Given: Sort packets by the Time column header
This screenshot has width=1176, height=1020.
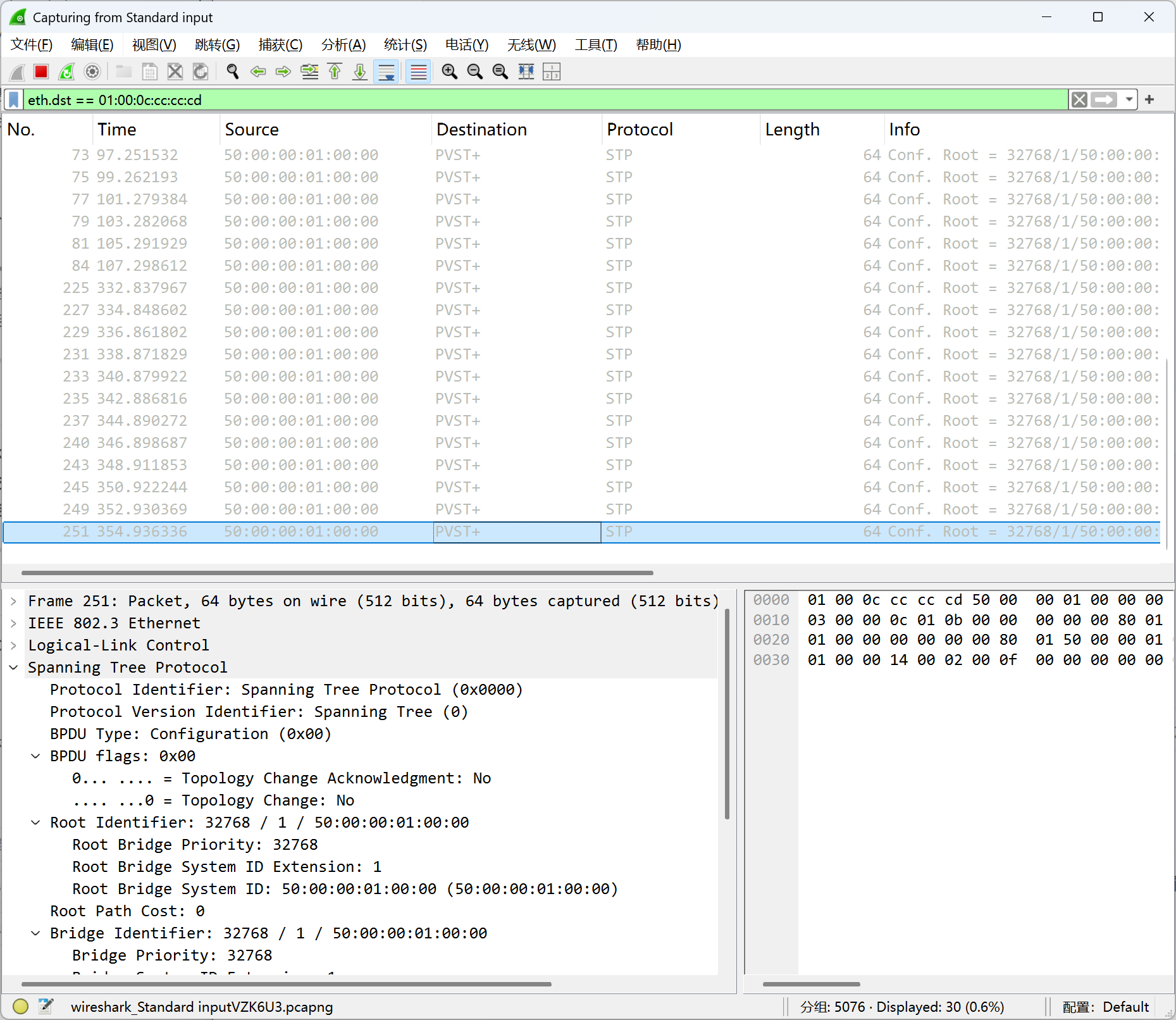Looking at the screenshot, I should click(156, 130).
